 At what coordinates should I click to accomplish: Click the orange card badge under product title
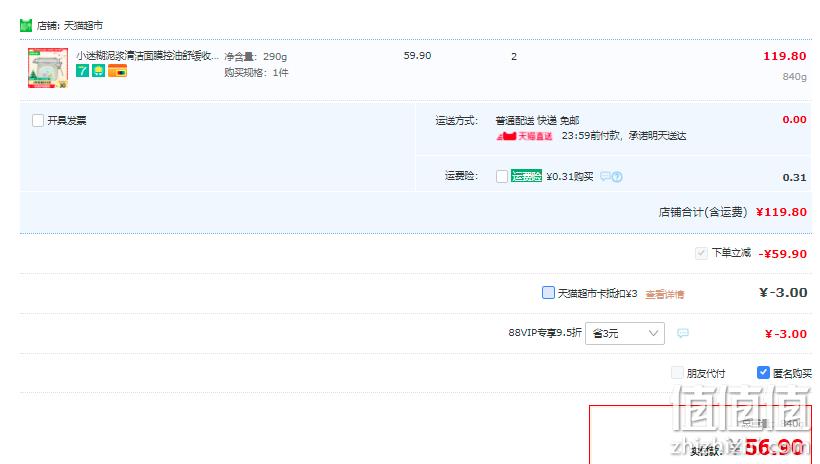(x=118, y=71)
